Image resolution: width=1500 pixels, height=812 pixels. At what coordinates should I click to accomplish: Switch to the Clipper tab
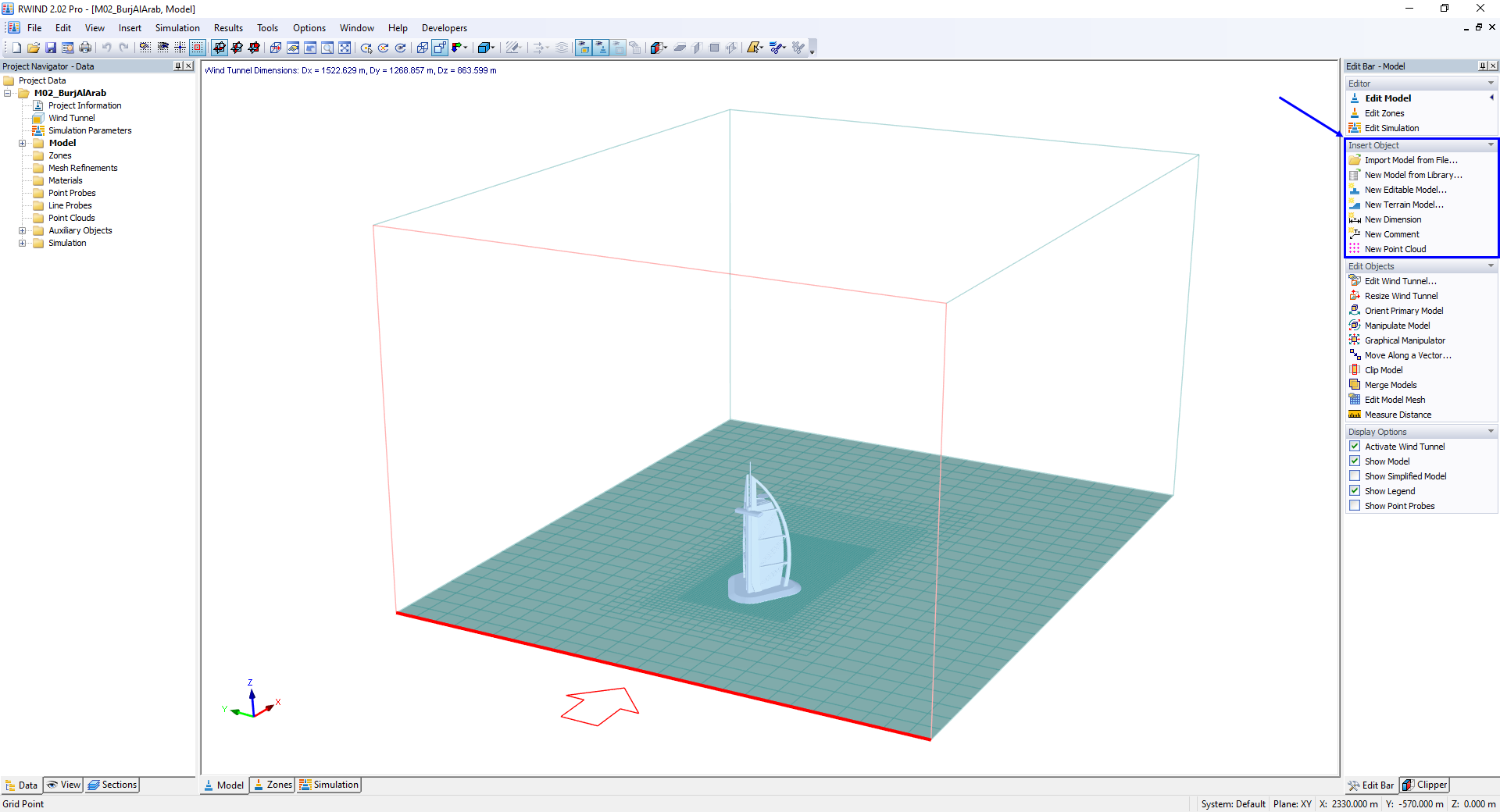pyautogui.click(x=1424, y=785)
